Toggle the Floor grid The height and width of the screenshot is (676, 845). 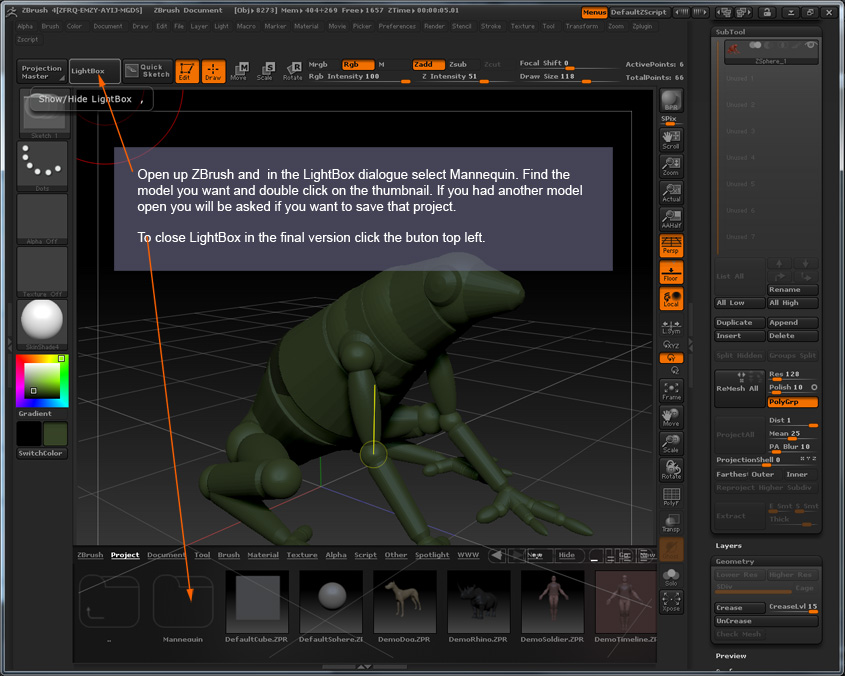tap(671, 272)
